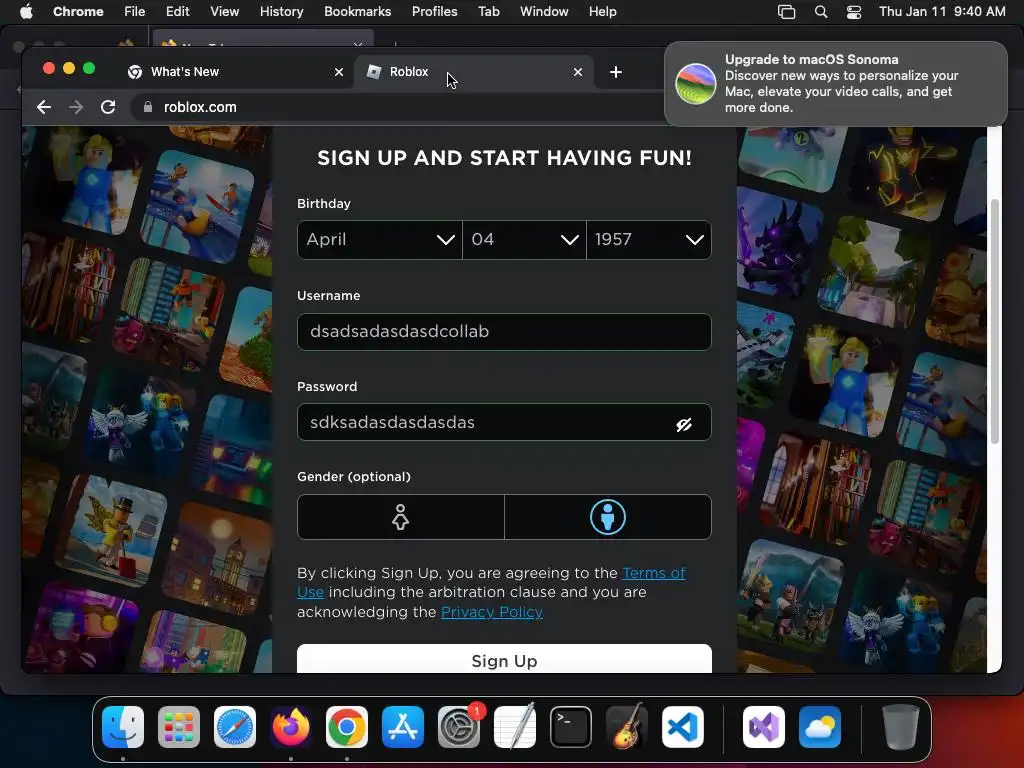Screen dimensions: 1024x768
Task: Open the Weather app from the dock
Action: pos(820,727)
